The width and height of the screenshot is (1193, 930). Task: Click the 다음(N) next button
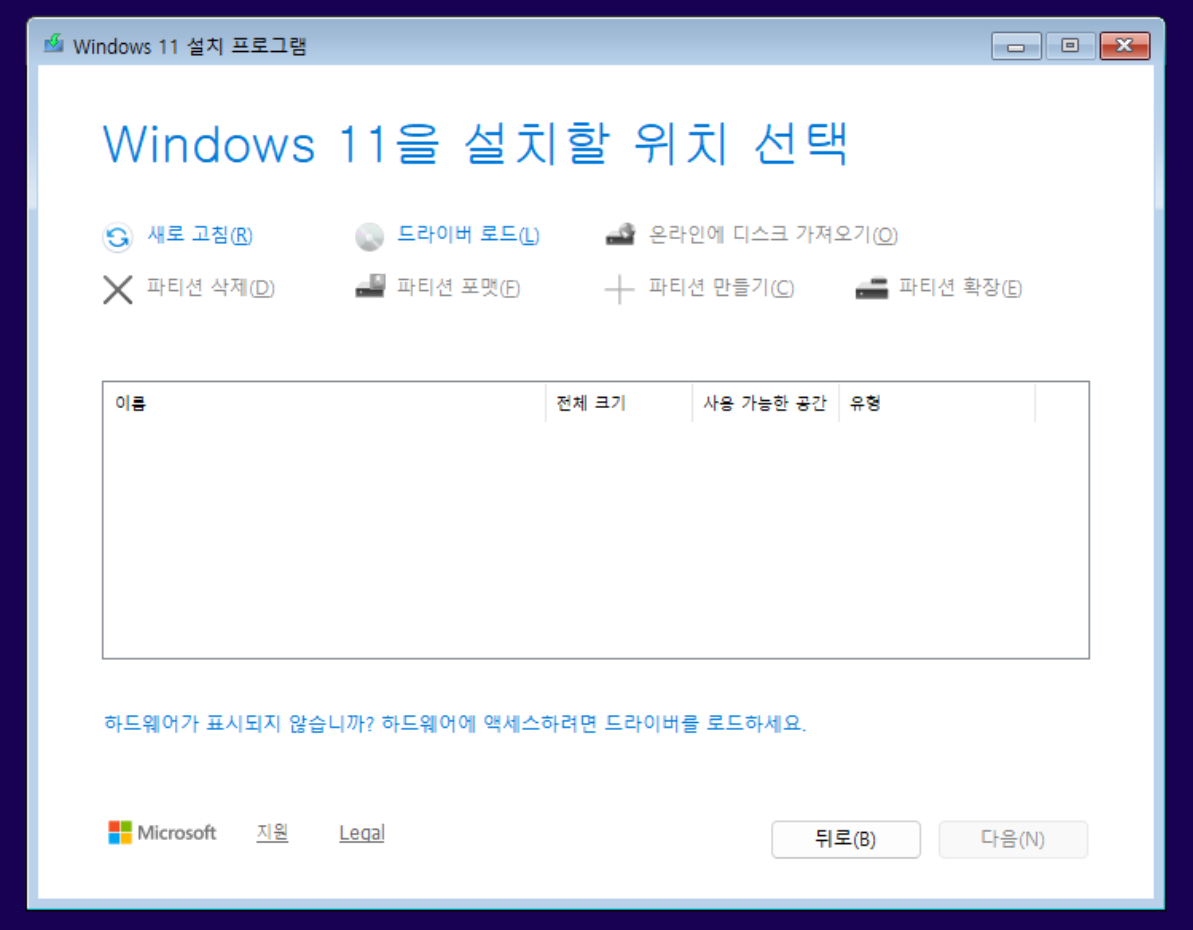tap(1013, 839)
